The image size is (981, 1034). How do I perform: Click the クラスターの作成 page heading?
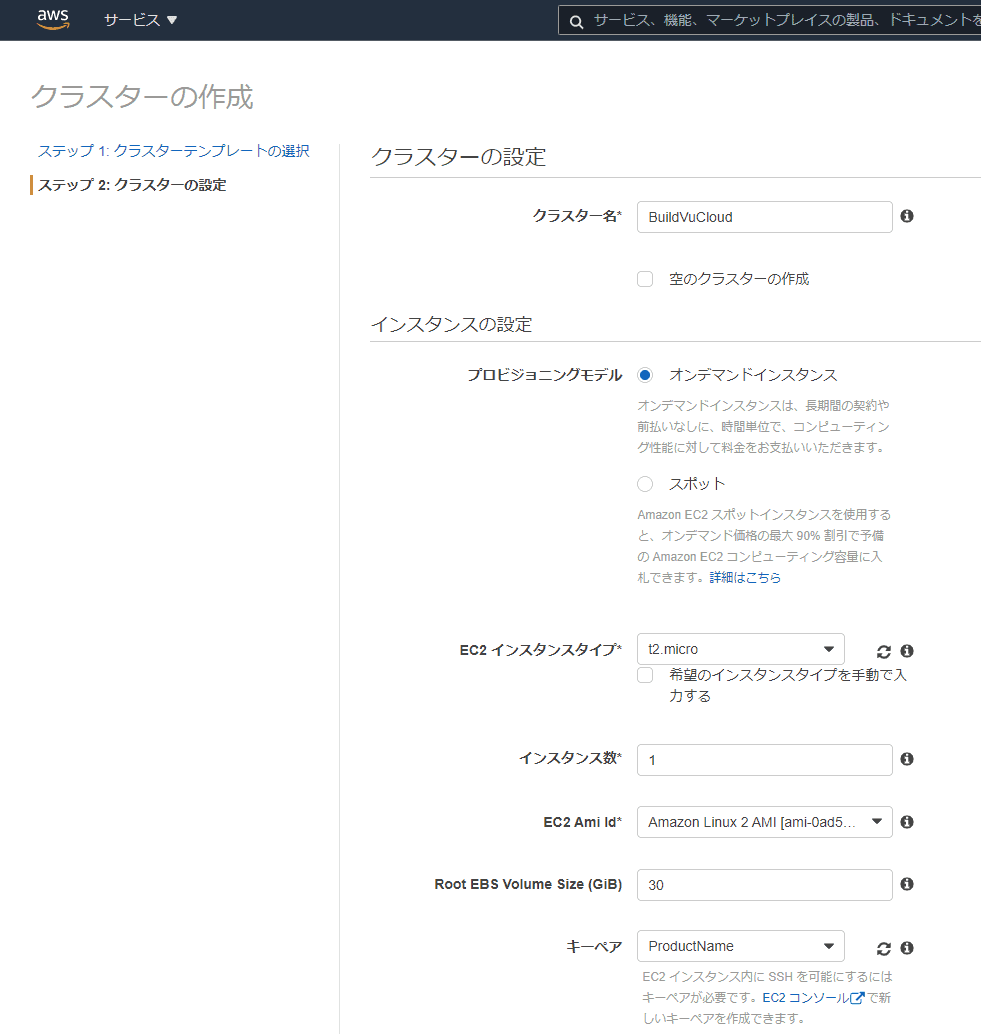(142, 97)
